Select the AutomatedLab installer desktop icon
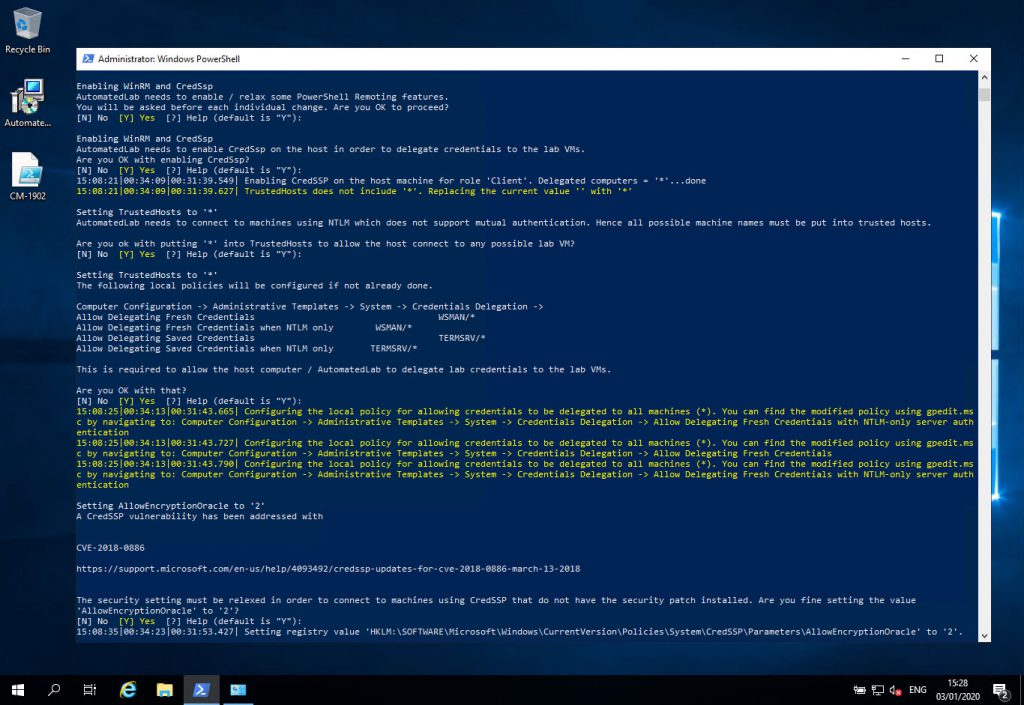 click(27, 103)
